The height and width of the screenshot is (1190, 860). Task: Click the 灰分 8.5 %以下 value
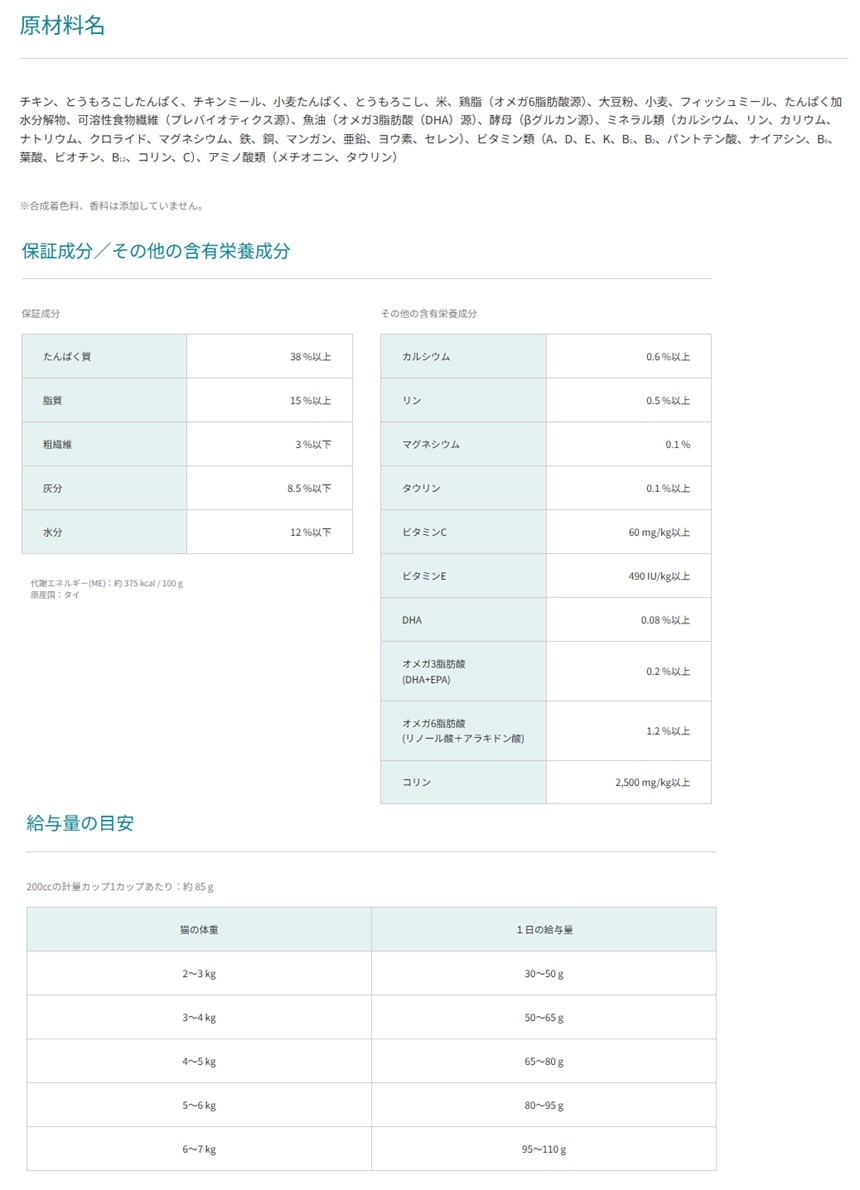pyautogui.click(x=308, y=488)
